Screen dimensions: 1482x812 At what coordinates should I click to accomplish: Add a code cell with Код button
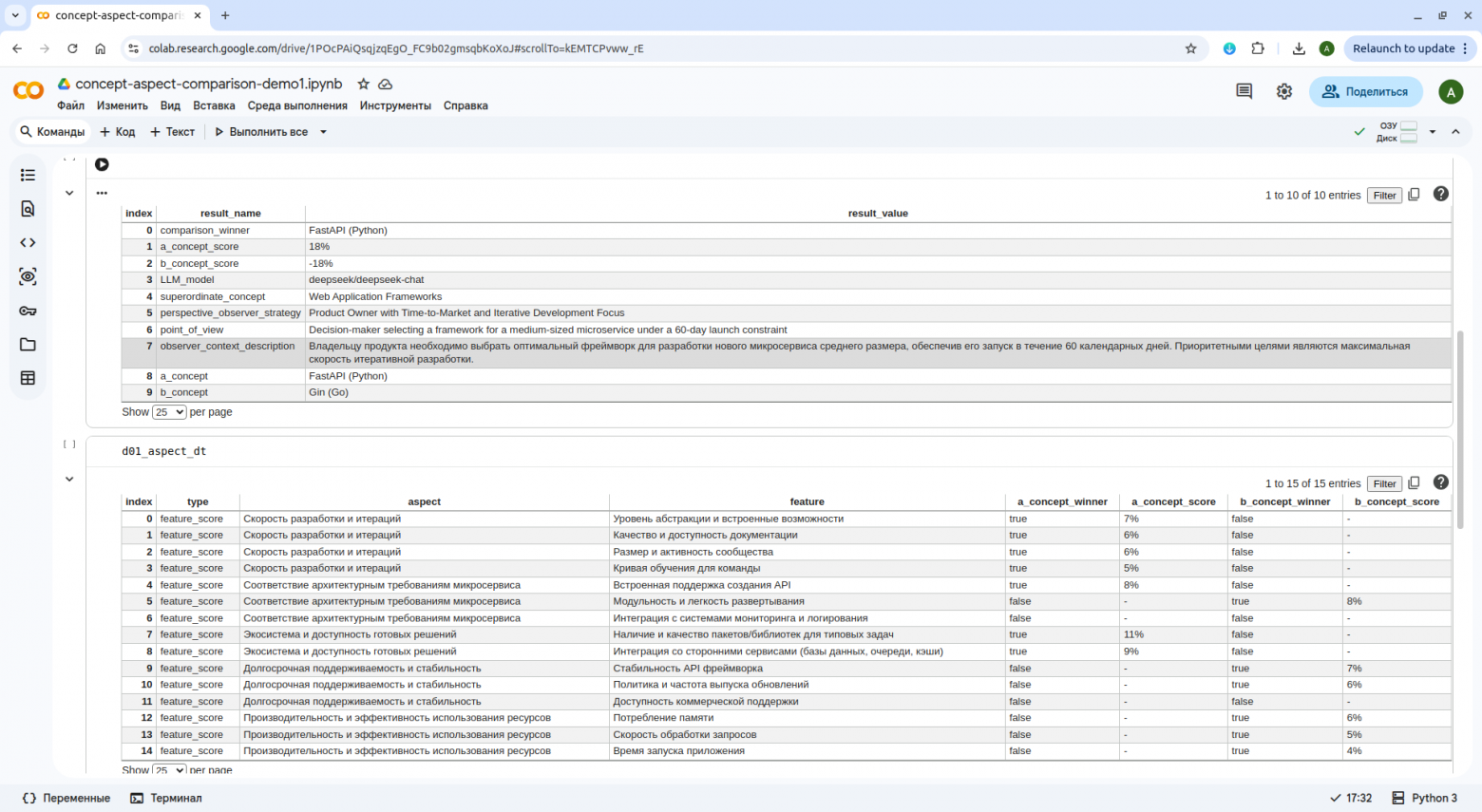pyautogui.click(x=118, y=132)
